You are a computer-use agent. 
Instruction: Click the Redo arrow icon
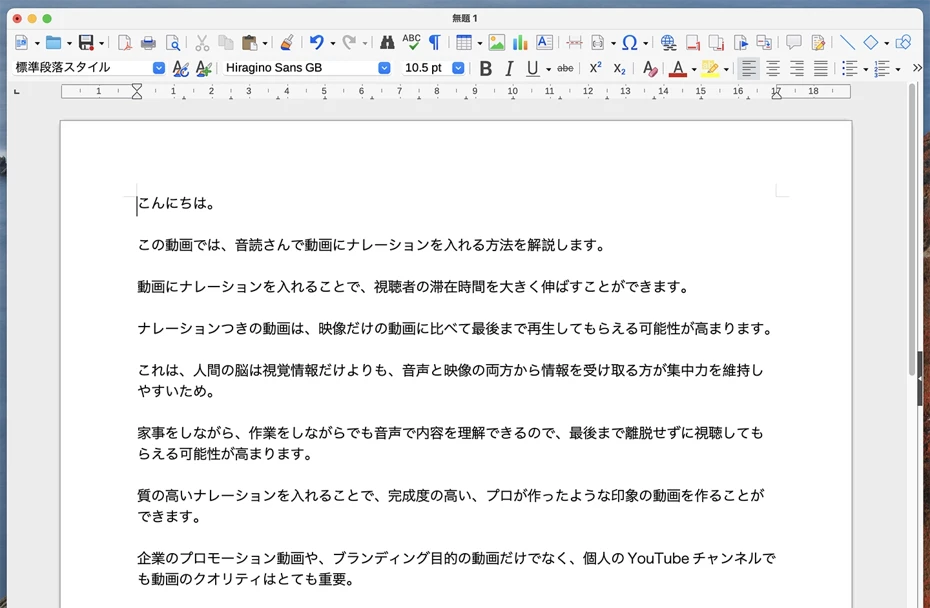point(349,42)
